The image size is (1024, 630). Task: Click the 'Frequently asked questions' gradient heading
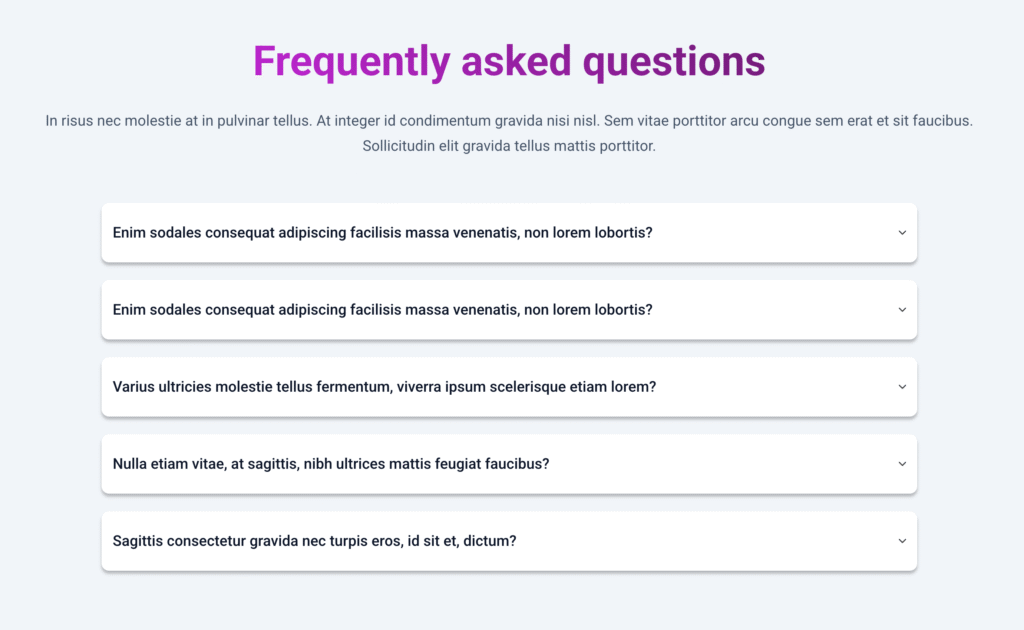coord(509,61)
